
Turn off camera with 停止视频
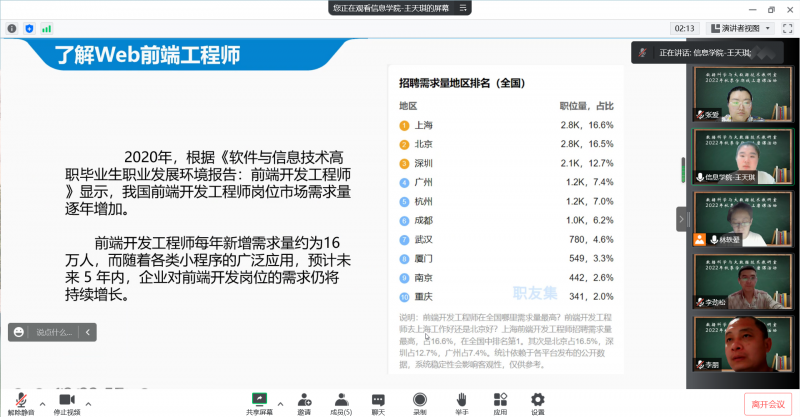click(66, 402)
